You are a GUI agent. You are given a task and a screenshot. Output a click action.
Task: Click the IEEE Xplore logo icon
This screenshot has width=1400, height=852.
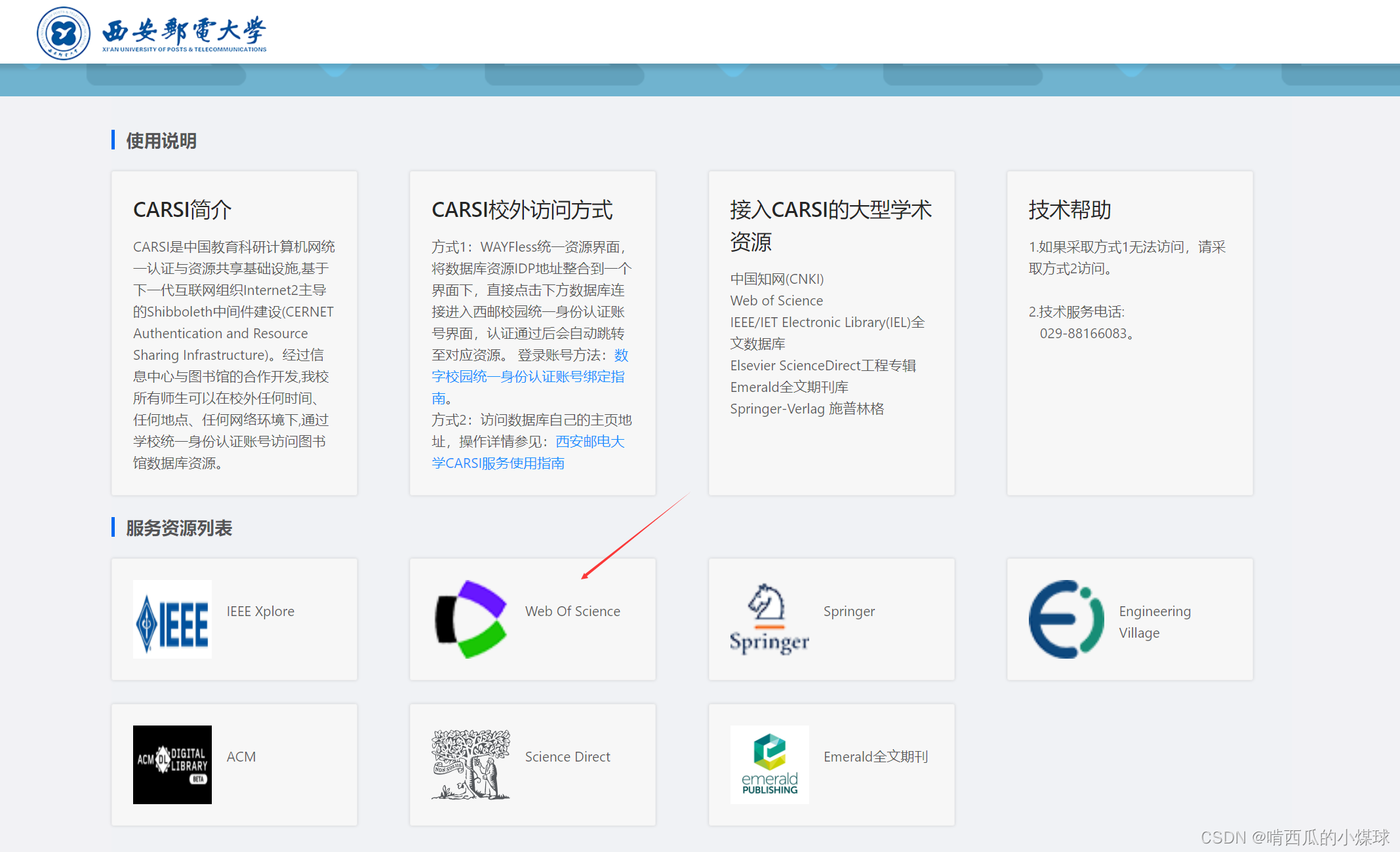click(172, 619)
